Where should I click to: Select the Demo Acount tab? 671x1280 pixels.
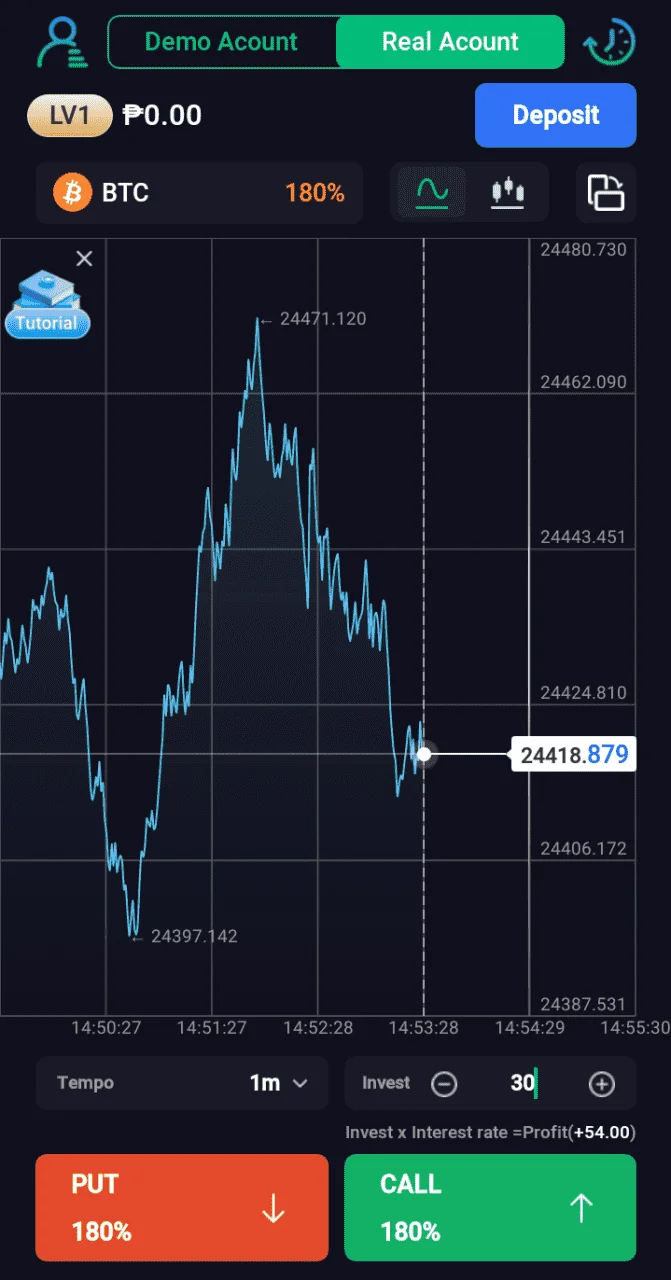click(221, 42)
